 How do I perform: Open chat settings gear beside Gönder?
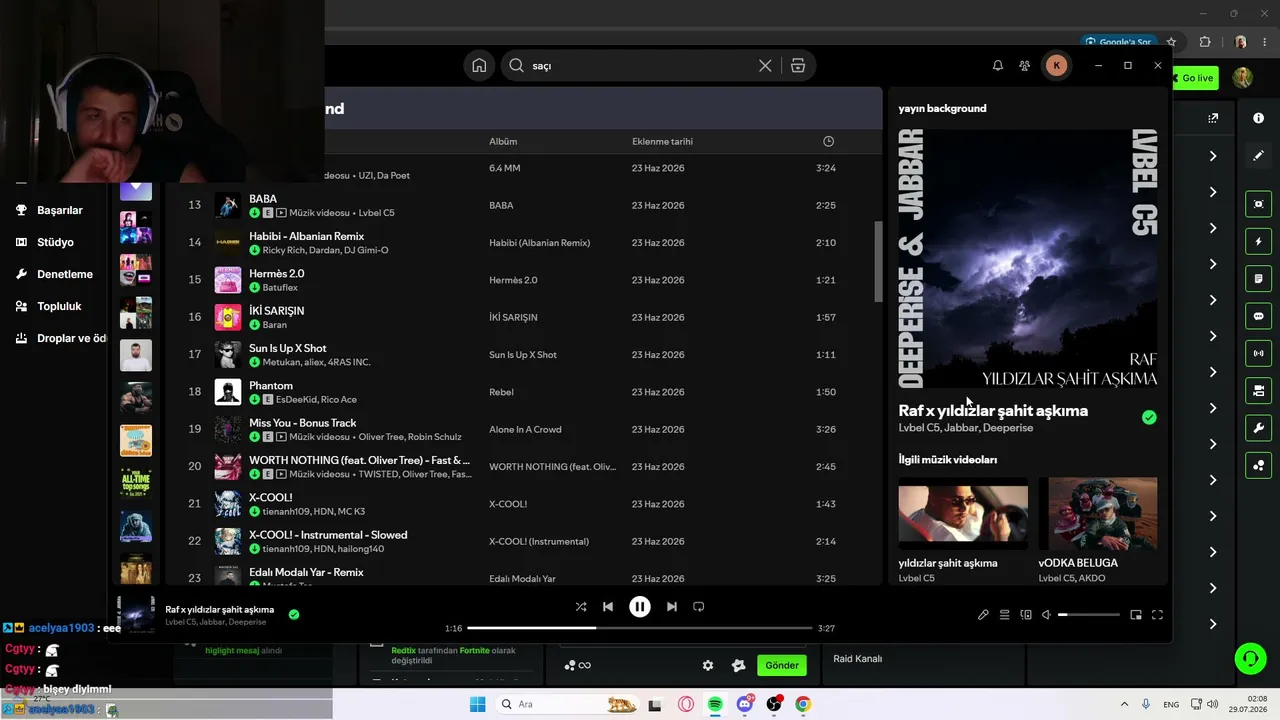(708, 665)
